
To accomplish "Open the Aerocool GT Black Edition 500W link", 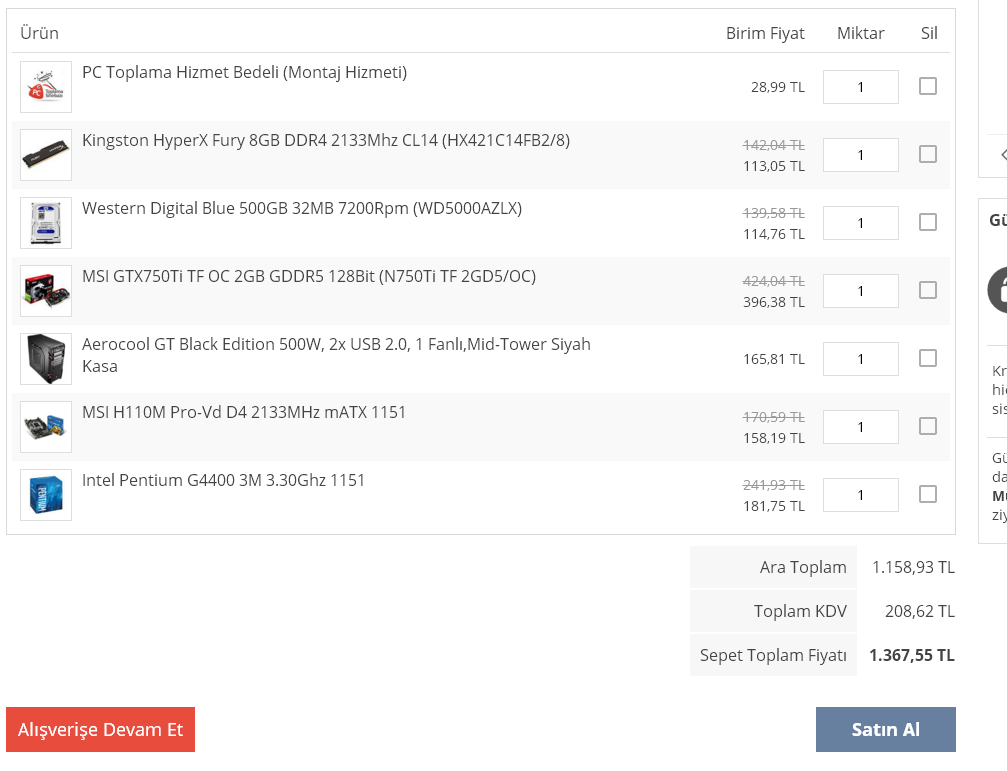I will (336, 355).
